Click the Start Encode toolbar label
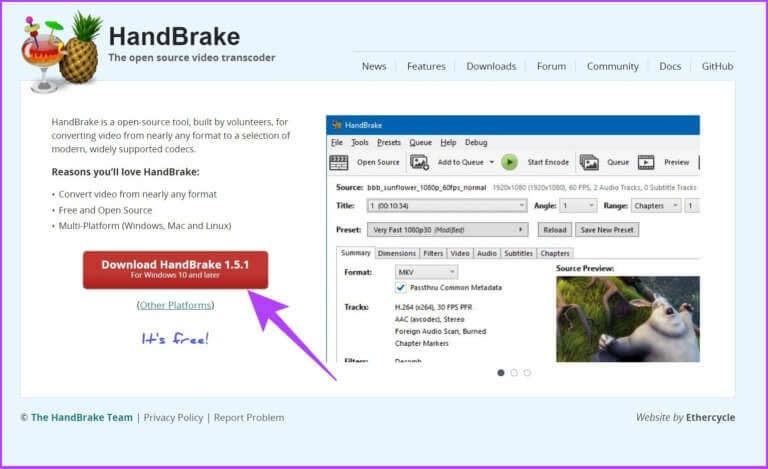Screen dimensions: 768x469 [548, 162]
